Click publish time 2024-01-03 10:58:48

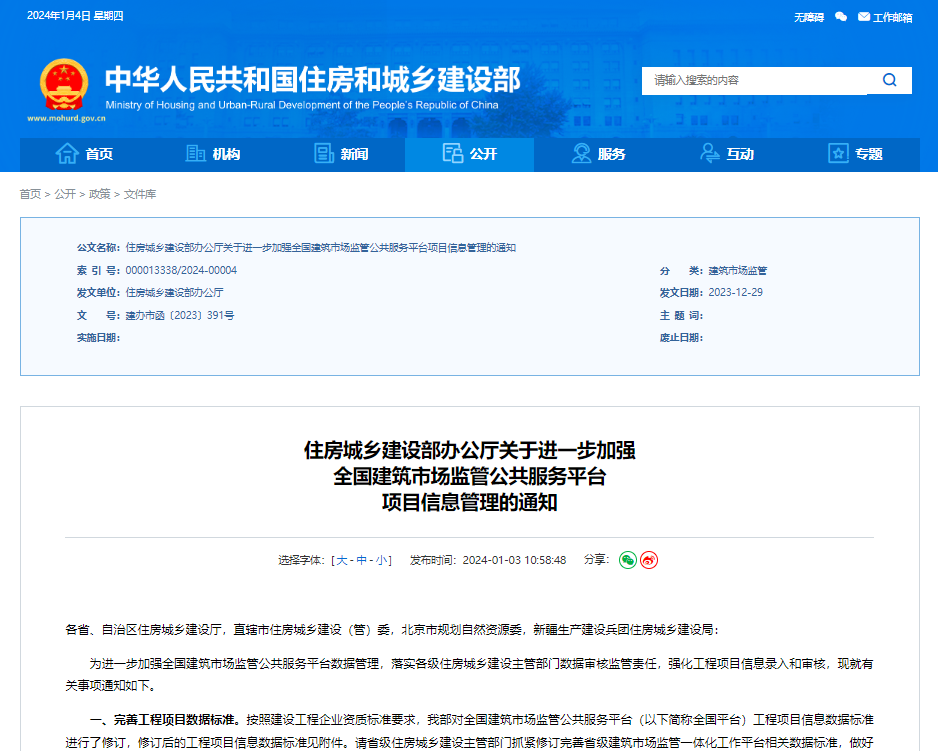click(x=514, y=560)
